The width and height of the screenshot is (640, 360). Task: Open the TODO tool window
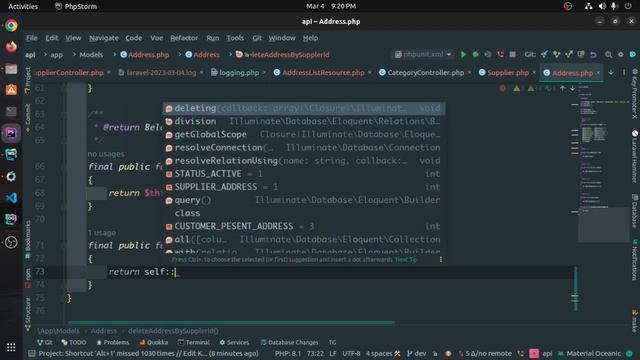pos(74,342)
